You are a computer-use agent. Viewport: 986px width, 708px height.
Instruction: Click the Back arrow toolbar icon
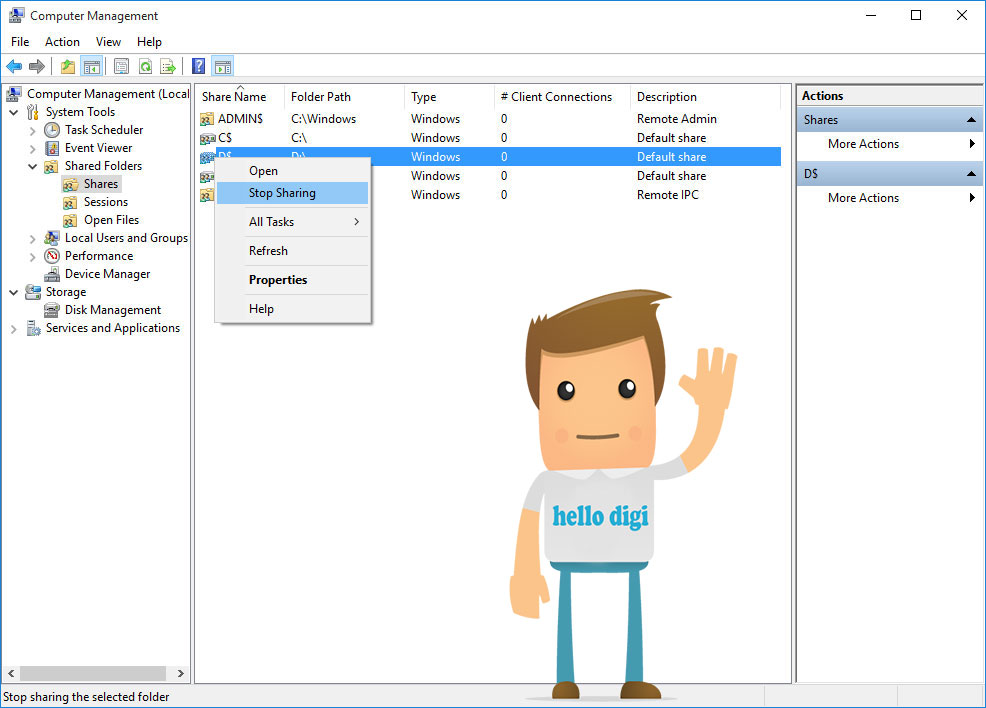(x=14, y=66)
